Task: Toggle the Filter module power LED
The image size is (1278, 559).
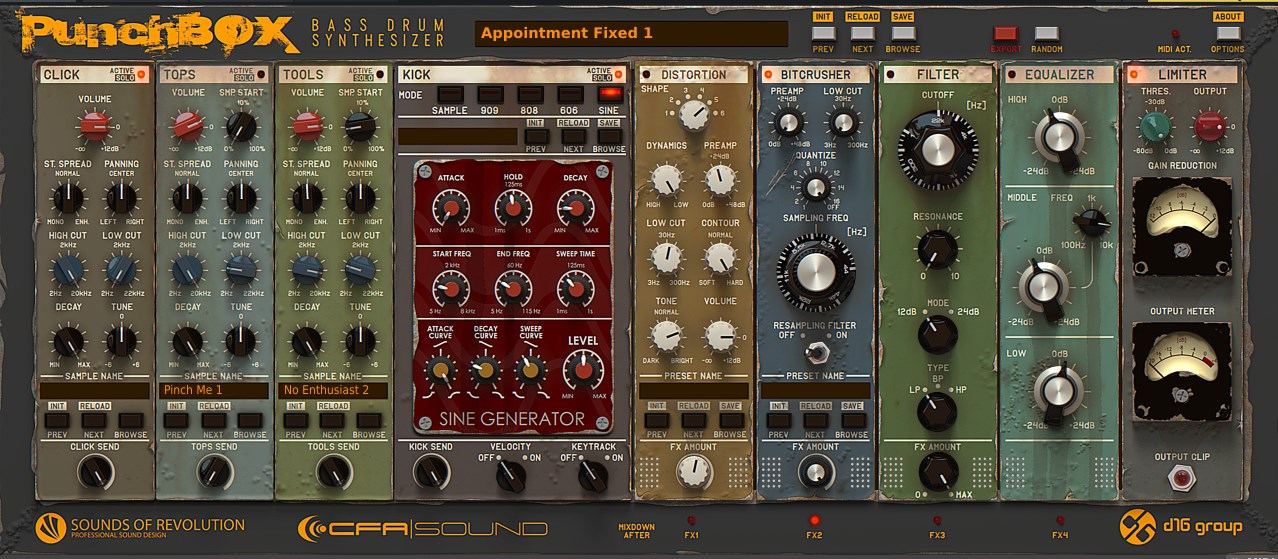Action: click(892, 74)
